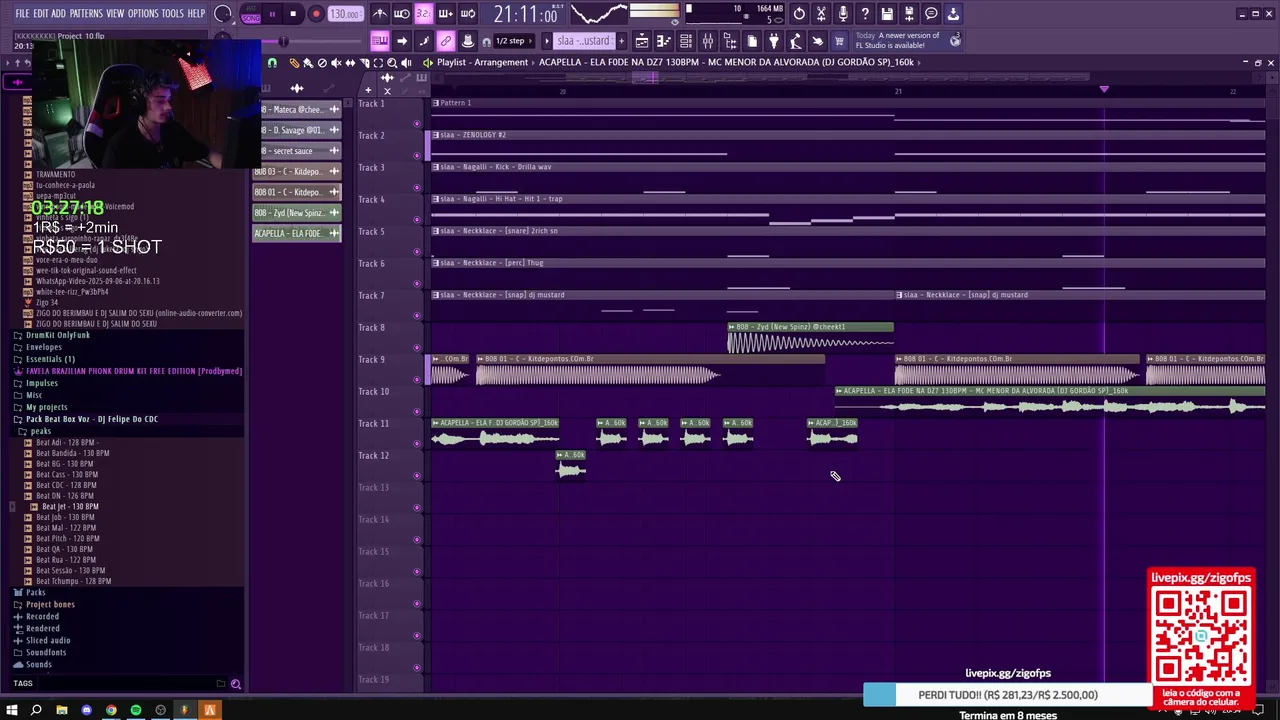
Task: Select the playlist mute tool
Action: click(336, 62)
